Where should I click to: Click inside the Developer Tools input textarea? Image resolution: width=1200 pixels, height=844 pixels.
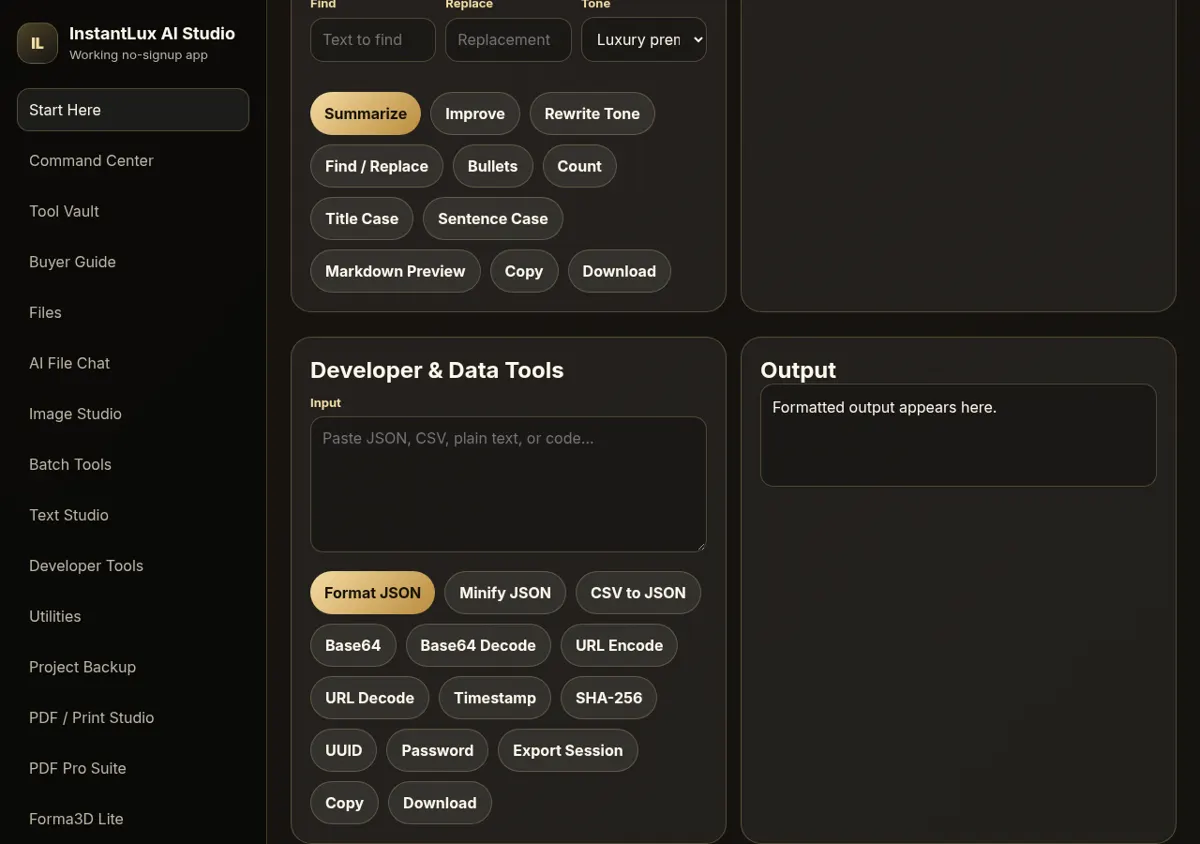click(x=508, y=484)
